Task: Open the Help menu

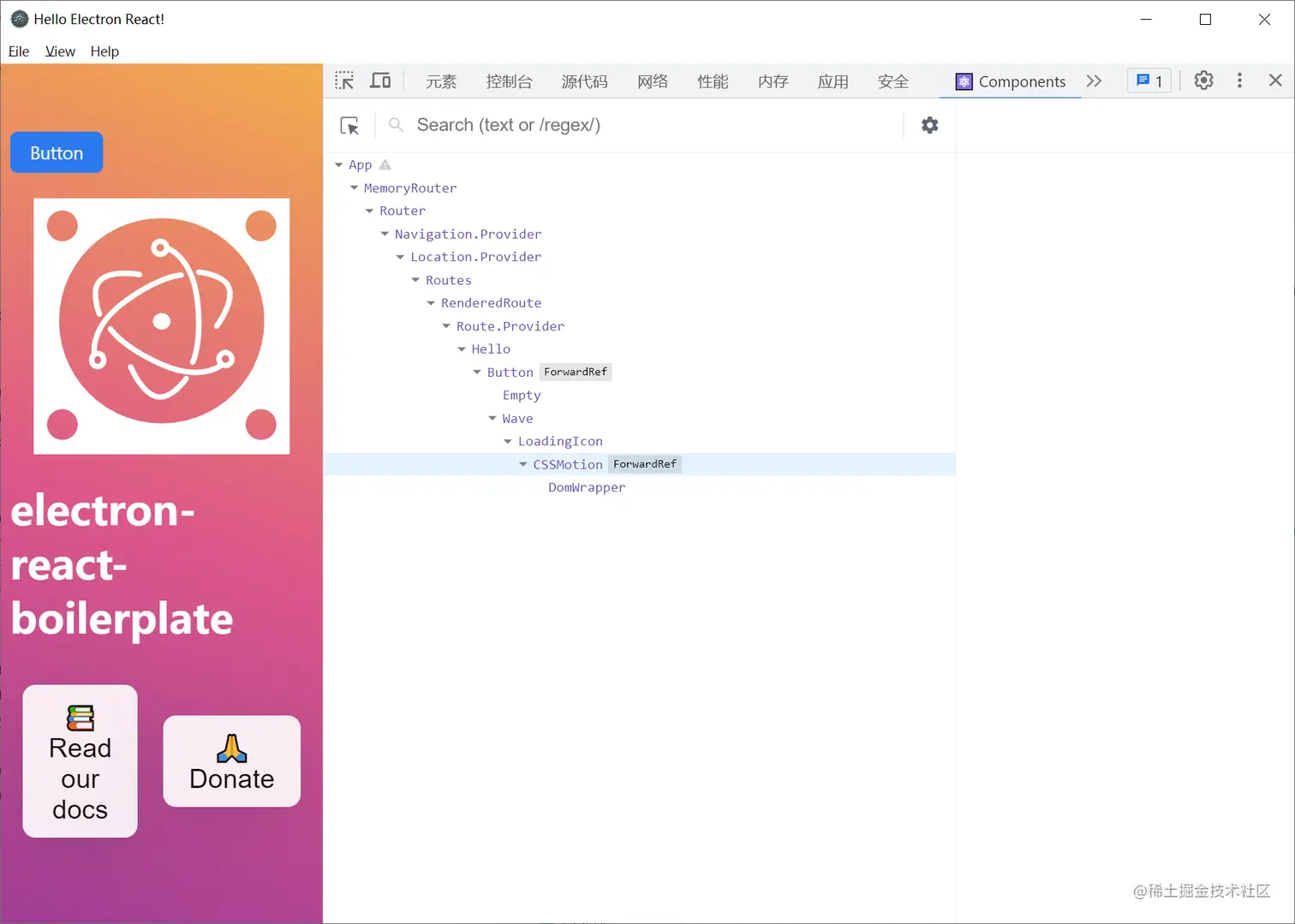Action: (104, 51)
